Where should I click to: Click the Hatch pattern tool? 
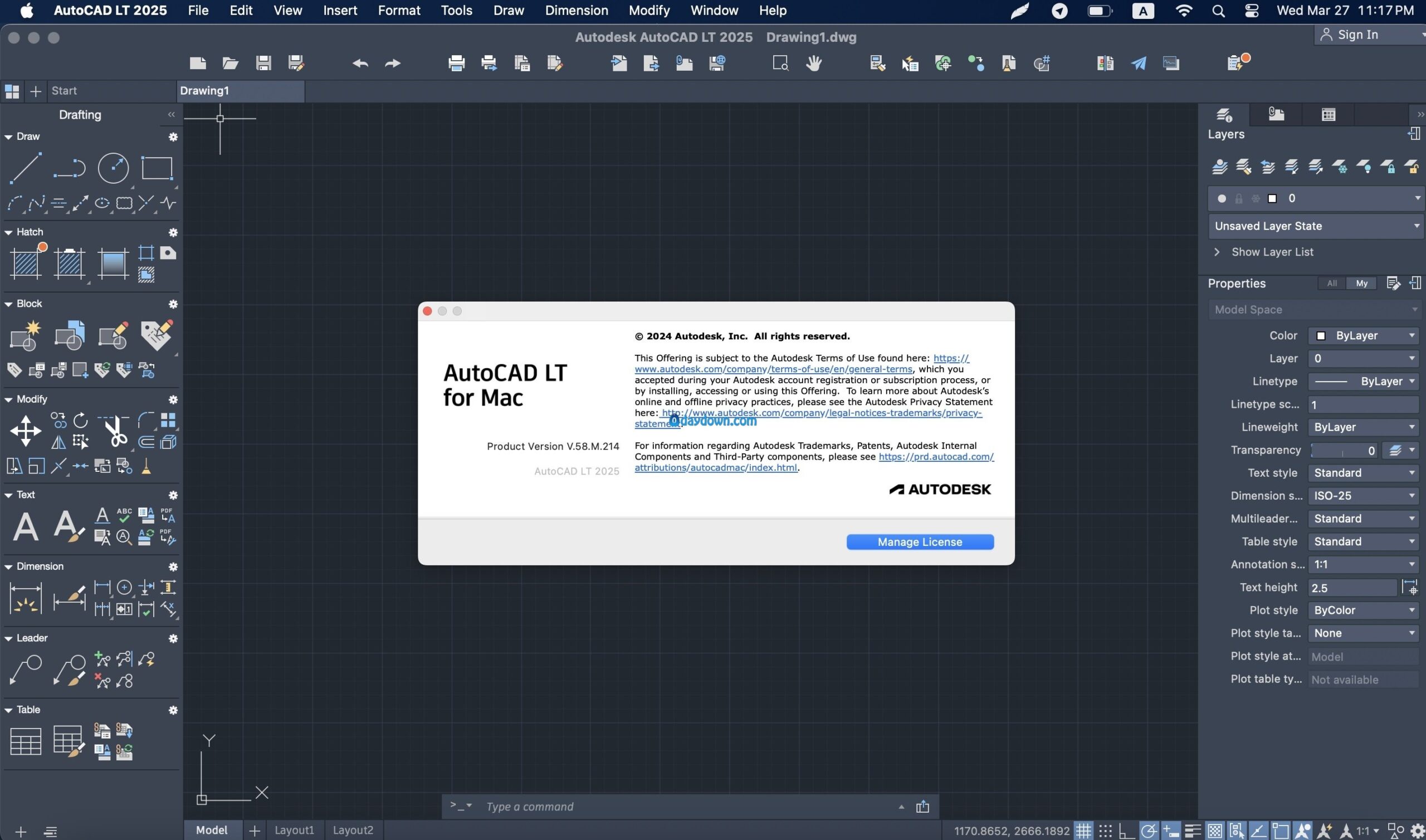point(26,263)
